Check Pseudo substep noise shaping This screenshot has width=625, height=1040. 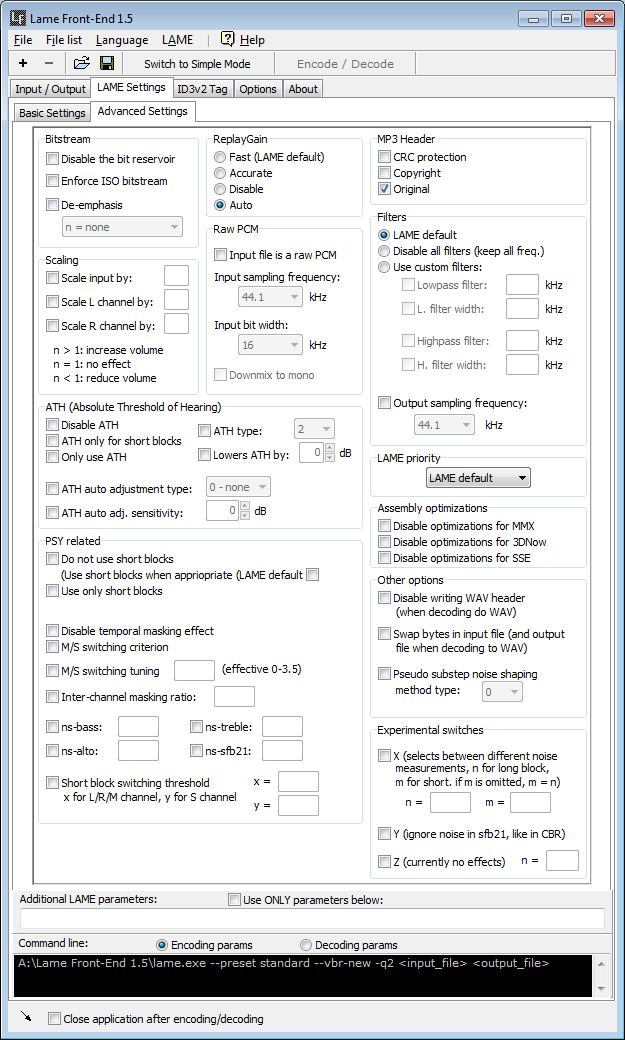coord(384,674)
